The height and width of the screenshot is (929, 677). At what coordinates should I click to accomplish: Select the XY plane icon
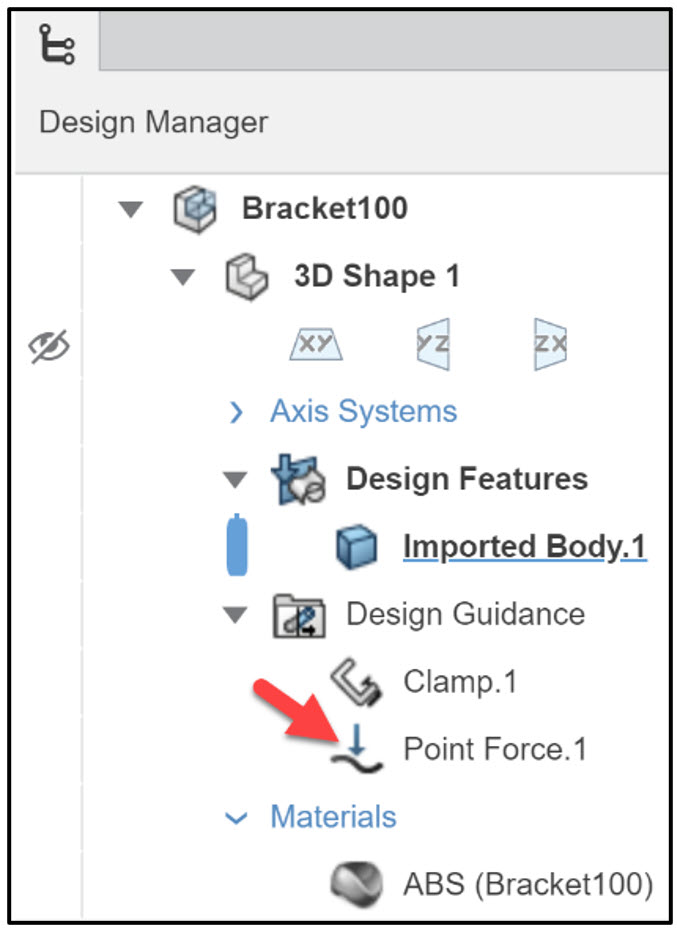(x=316, y=344)
